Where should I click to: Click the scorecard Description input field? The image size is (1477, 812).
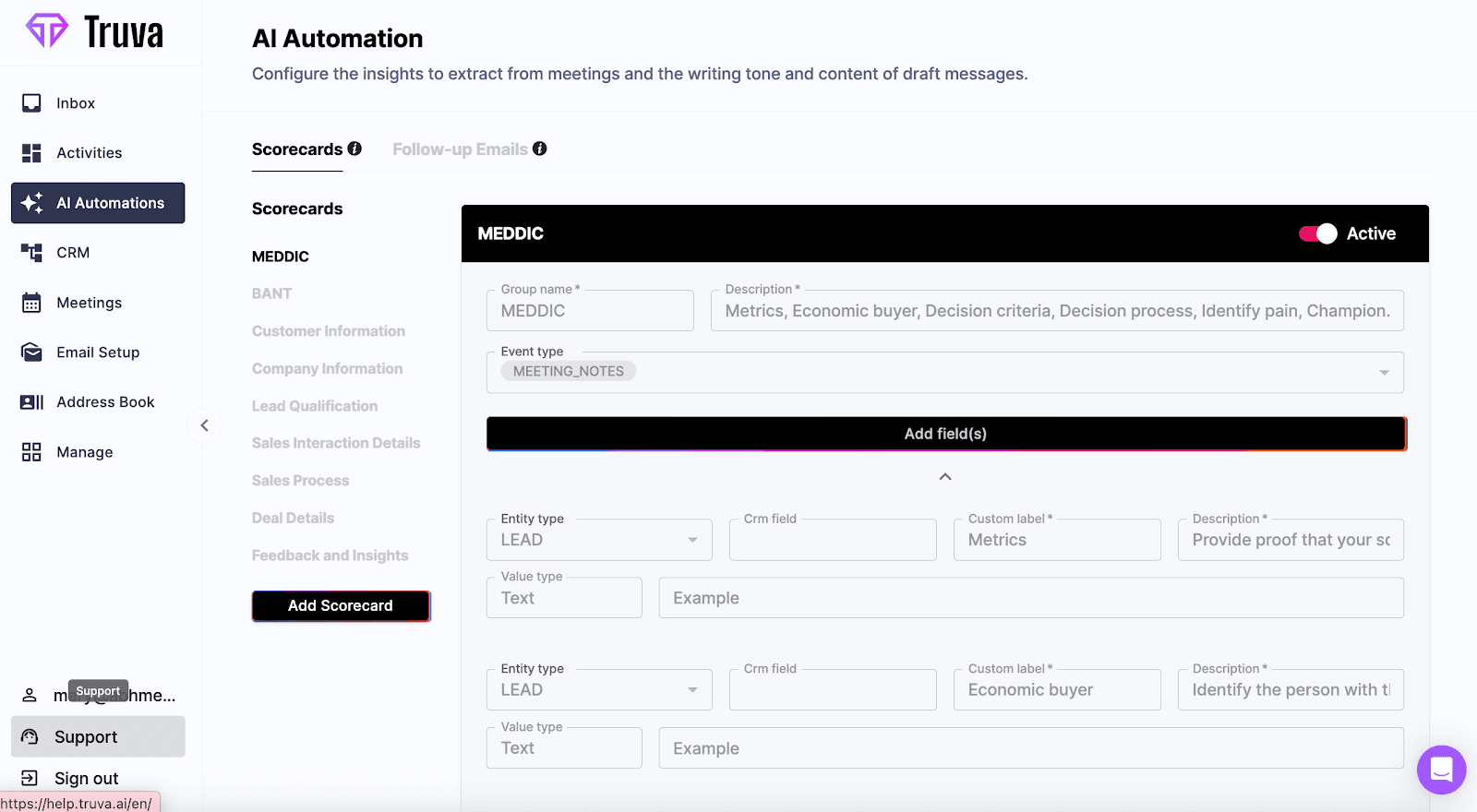click(x=1057, y=311)
